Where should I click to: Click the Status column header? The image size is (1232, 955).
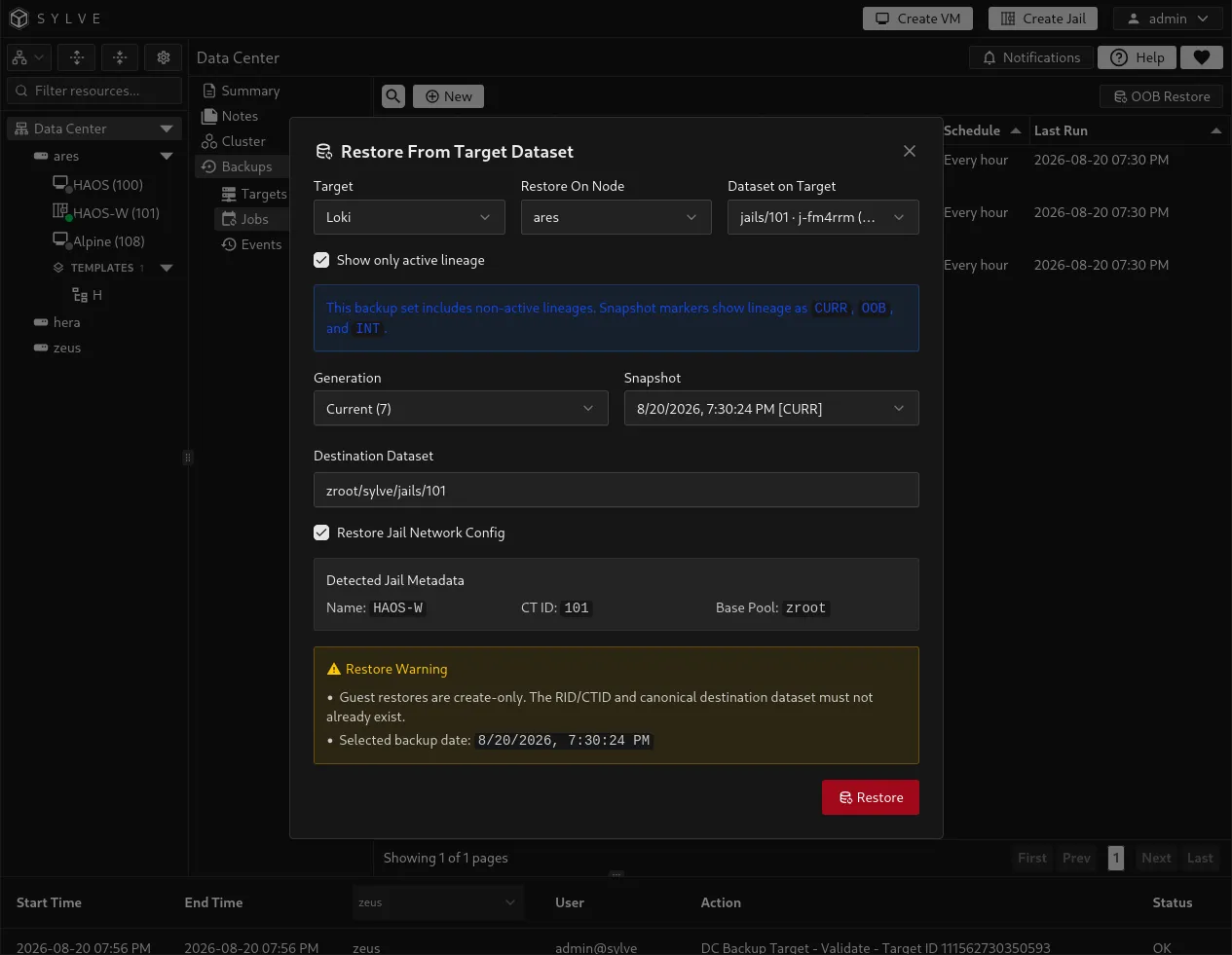(1172, 902)
